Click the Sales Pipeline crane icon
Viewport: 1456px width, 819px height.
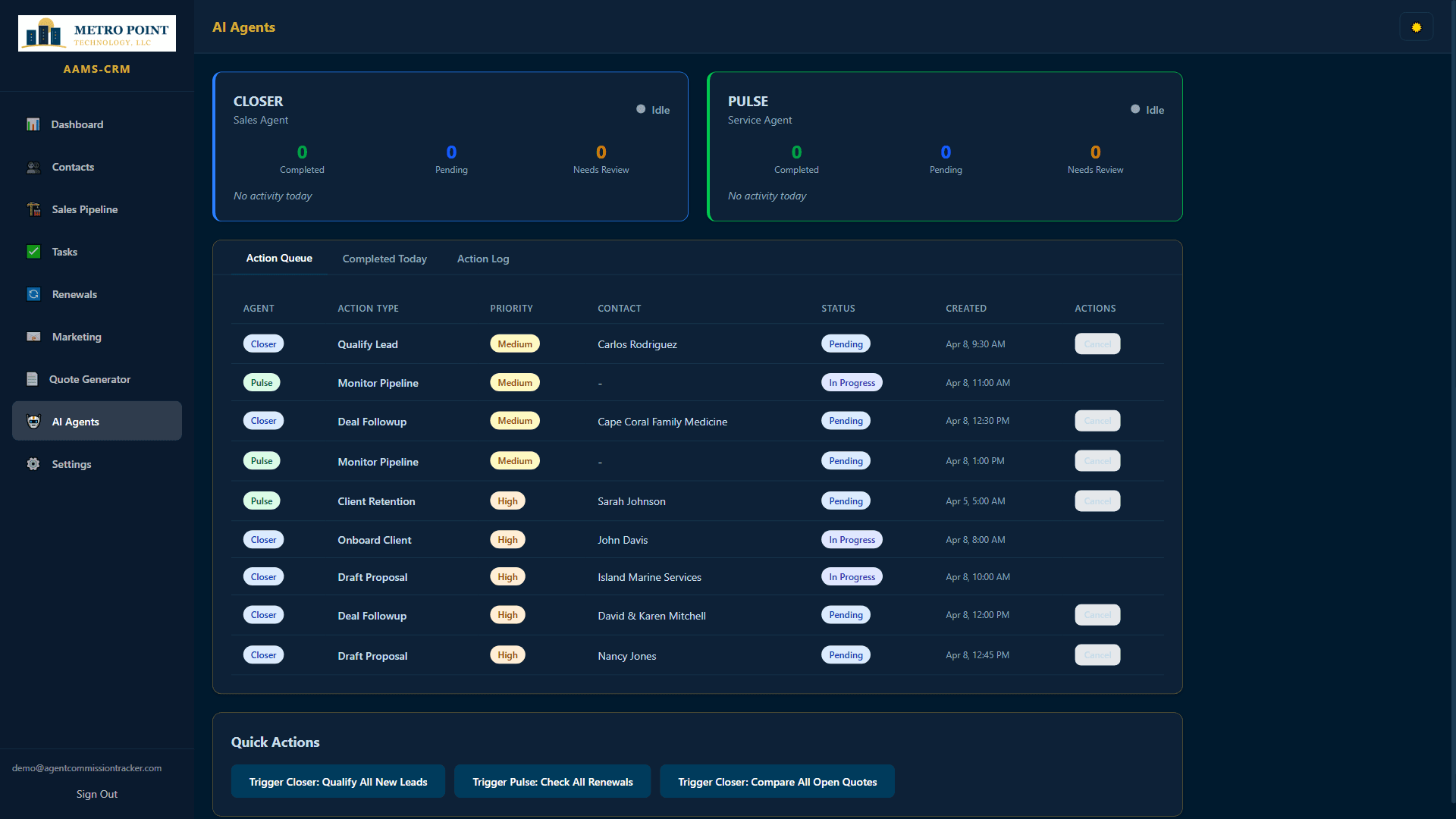[x=33, y=209]
